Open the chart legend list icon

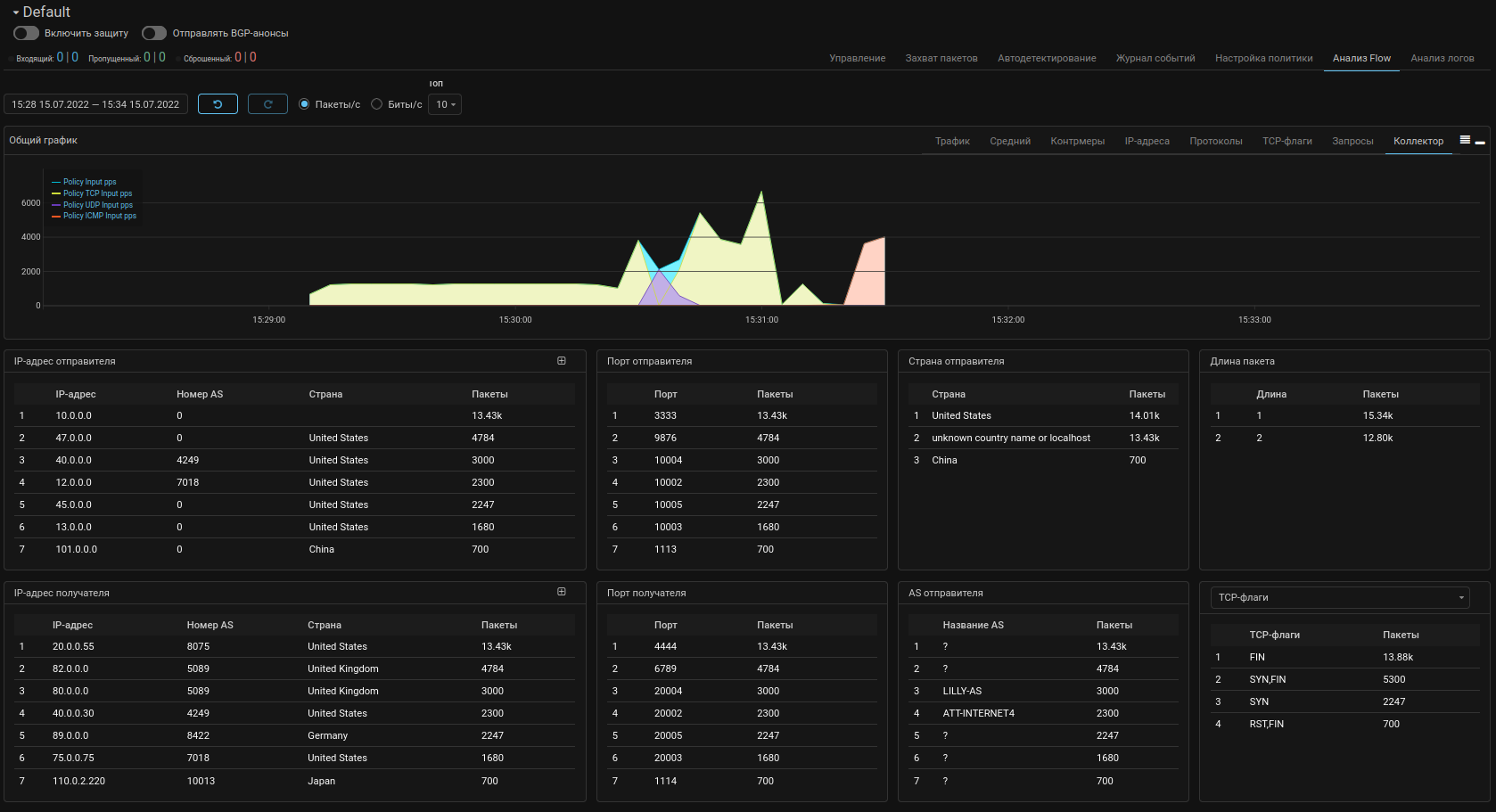[x=1465, y=140]
